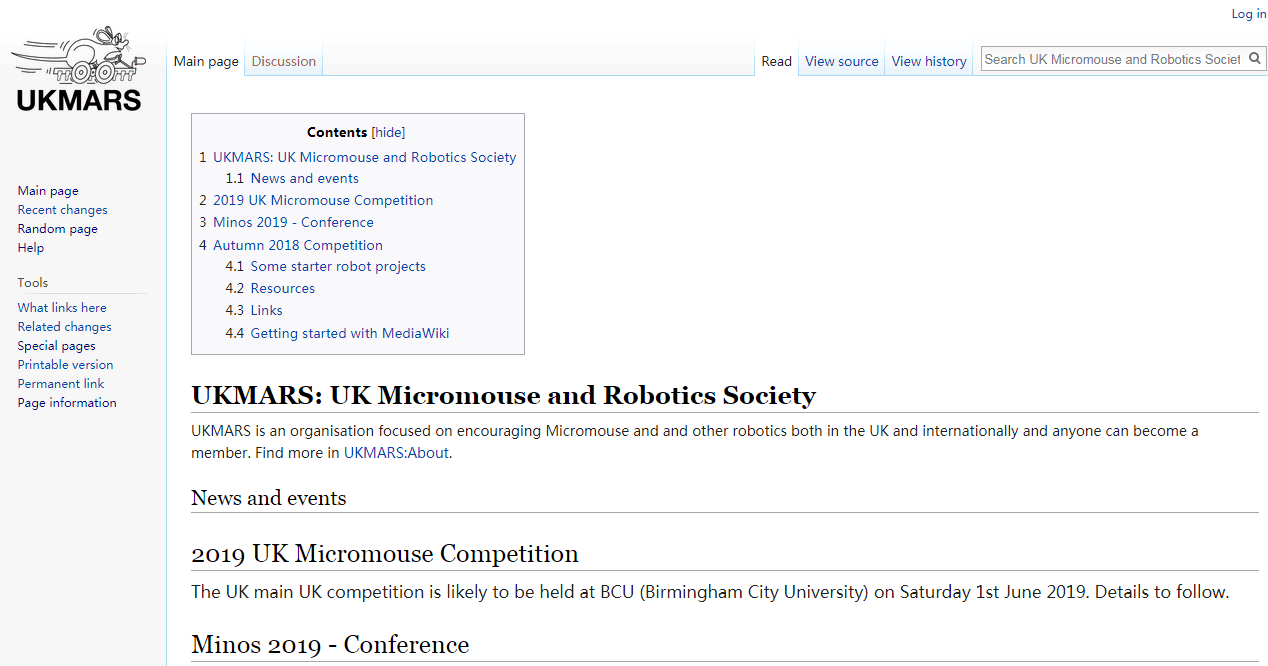Click the Contents box title
The height and width of the screenshot is (666, 1268).
[337, 132]
